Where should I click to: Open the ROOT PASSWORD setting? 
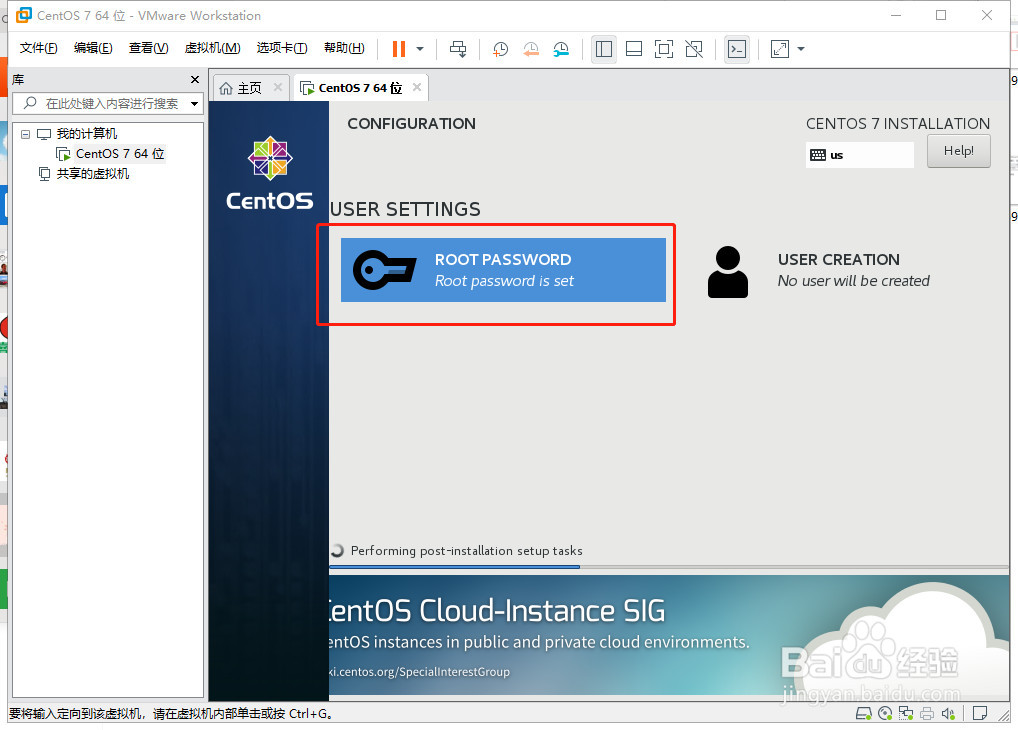coord(503,270)
